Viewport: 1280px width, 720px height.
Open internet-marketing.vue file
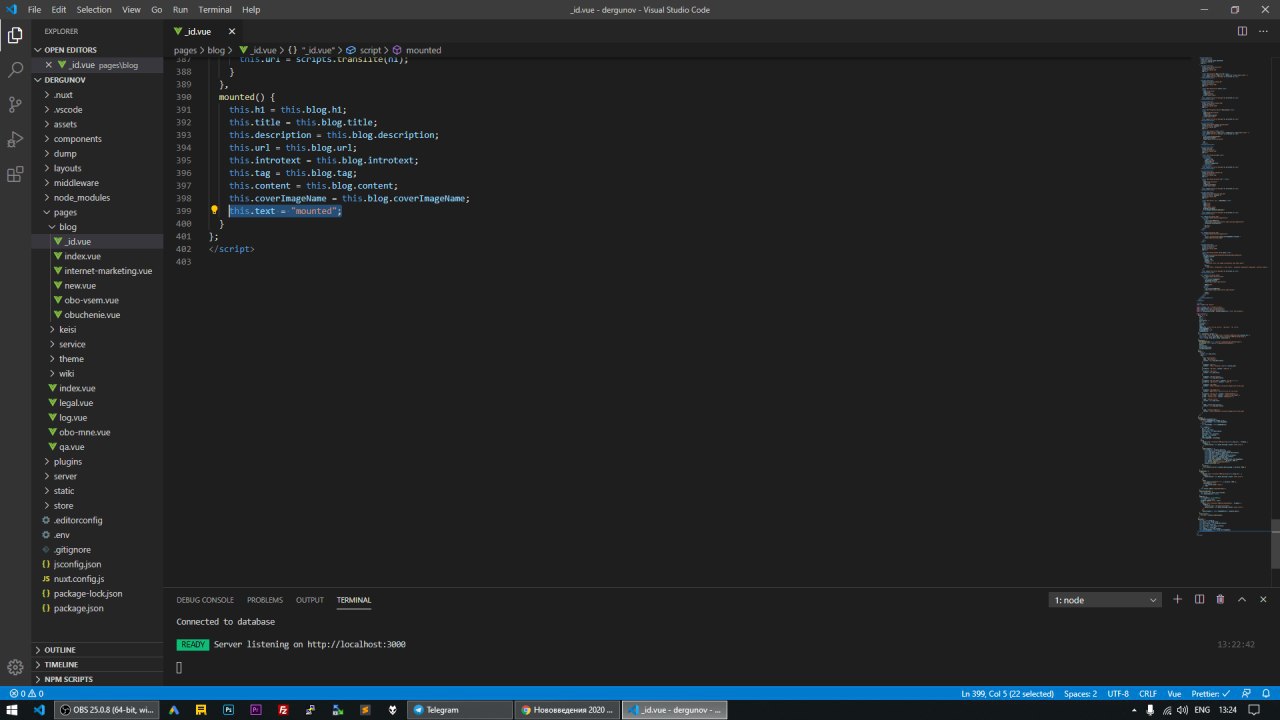(97, 271)
